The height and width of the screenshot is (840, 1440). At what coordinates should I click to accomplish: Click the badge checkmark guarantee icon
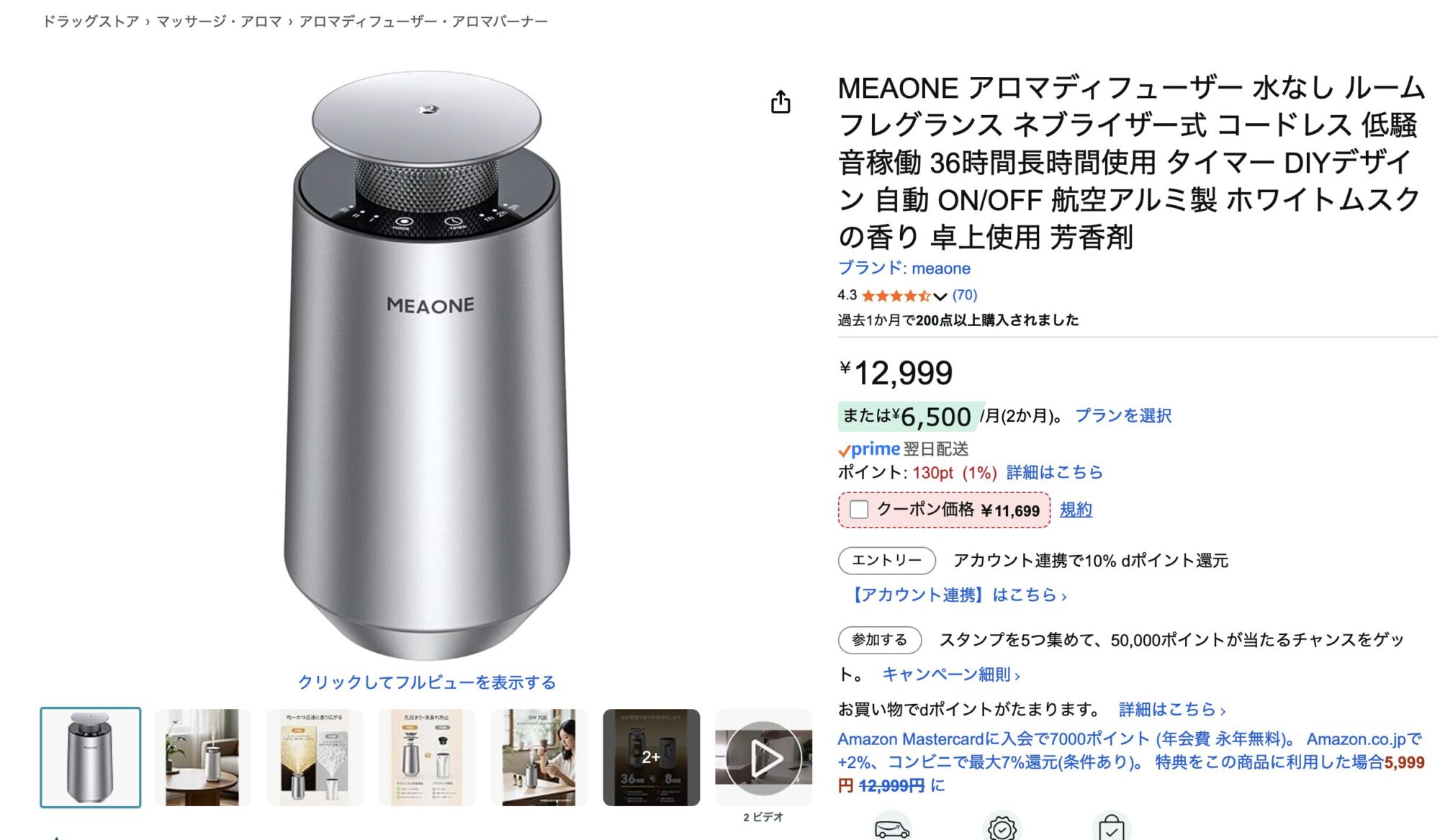point(1002,828)
